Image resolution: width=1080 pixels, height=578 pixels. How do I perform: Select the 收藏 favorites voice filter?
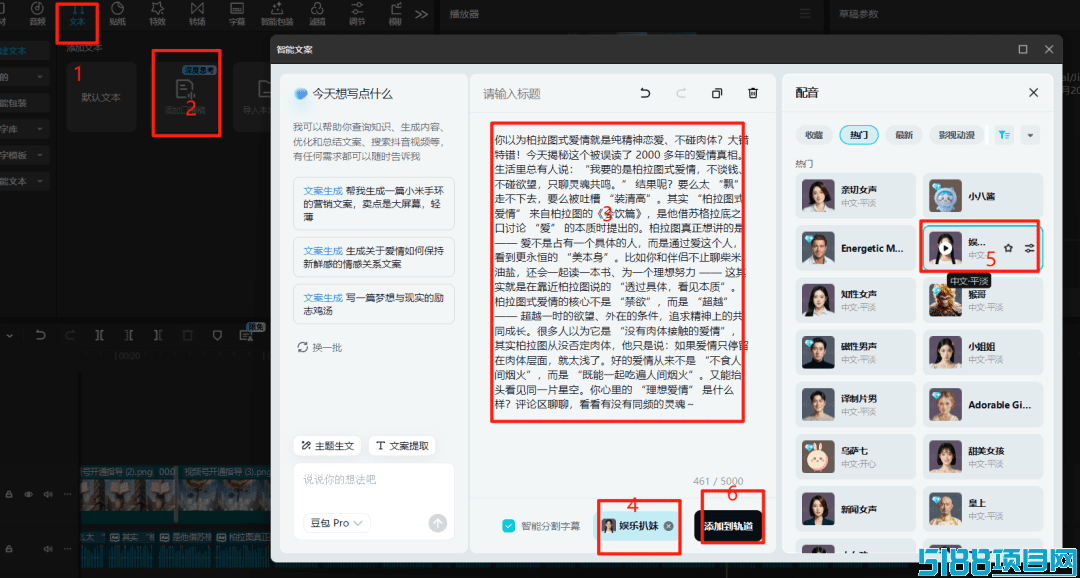click(814, 135)
